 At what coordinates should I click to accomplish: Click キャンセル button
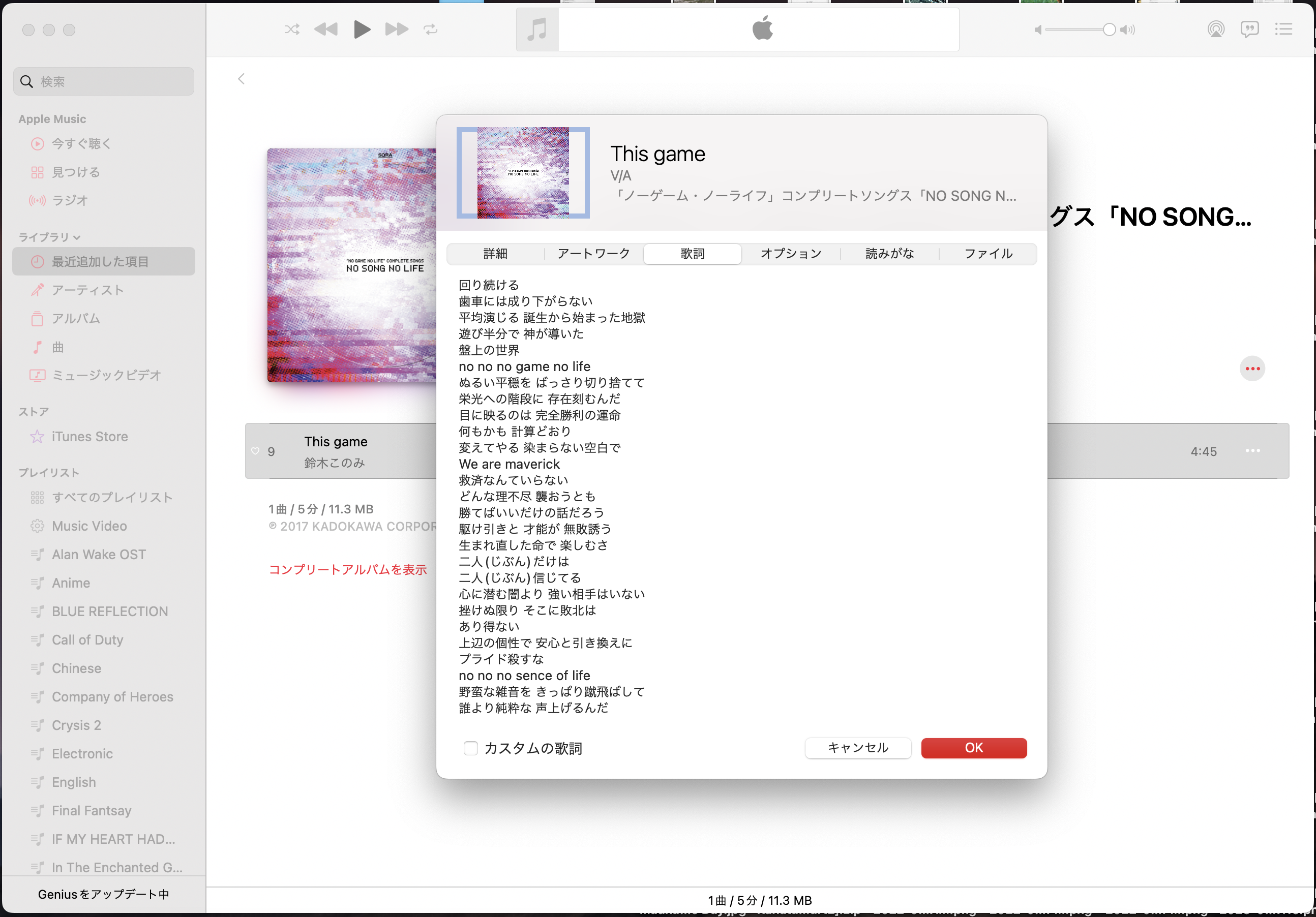(858, 748)
